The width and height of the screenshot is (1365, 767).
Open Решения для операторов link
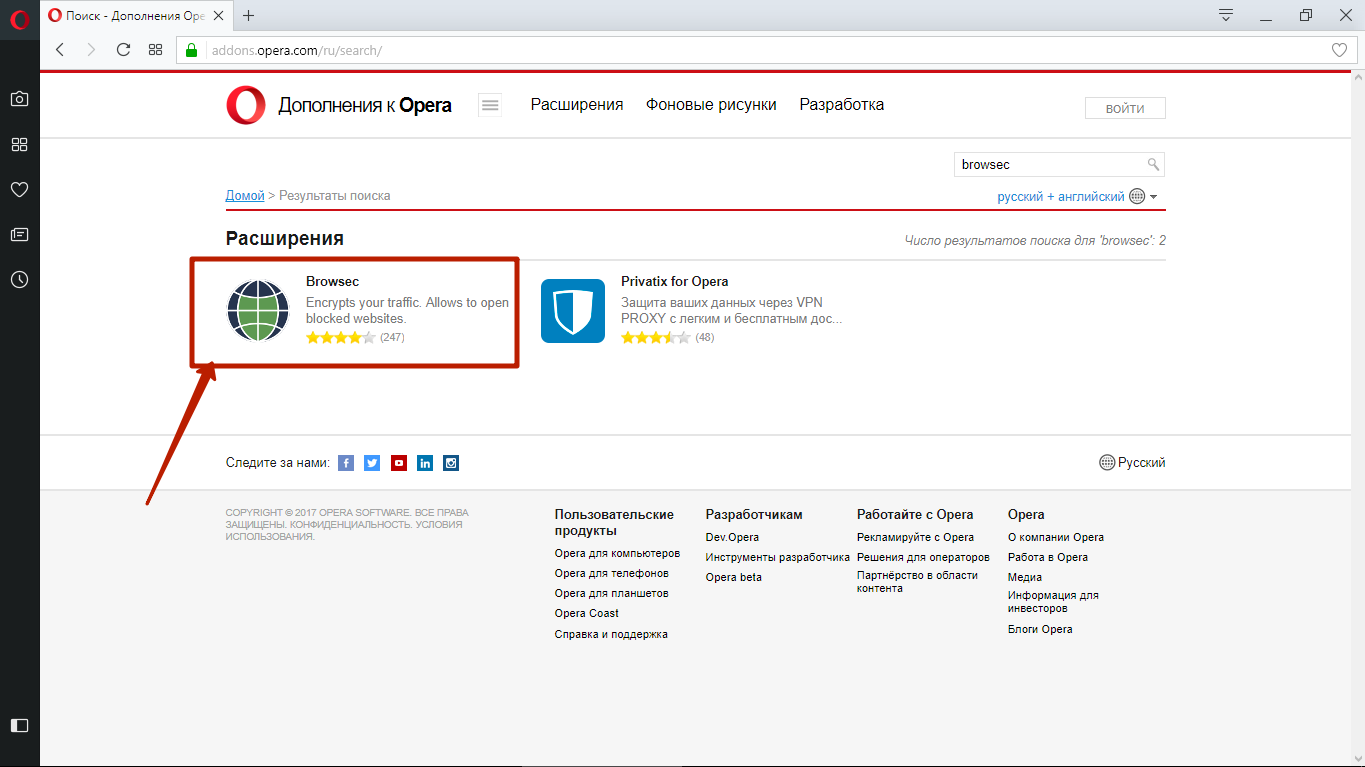923,558
